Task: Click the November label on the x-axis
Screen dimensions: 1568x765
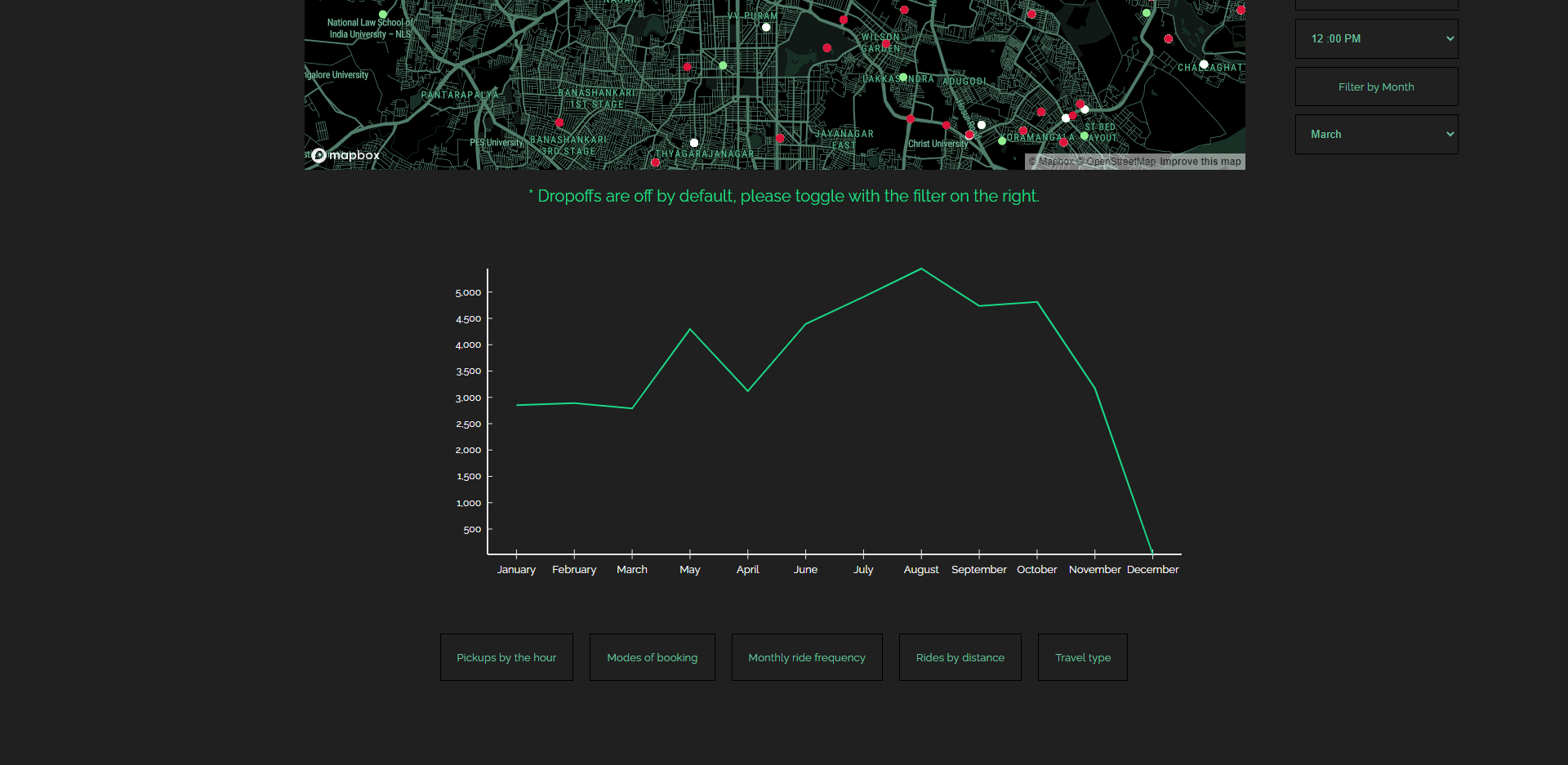Action: tap(1095, 570)
